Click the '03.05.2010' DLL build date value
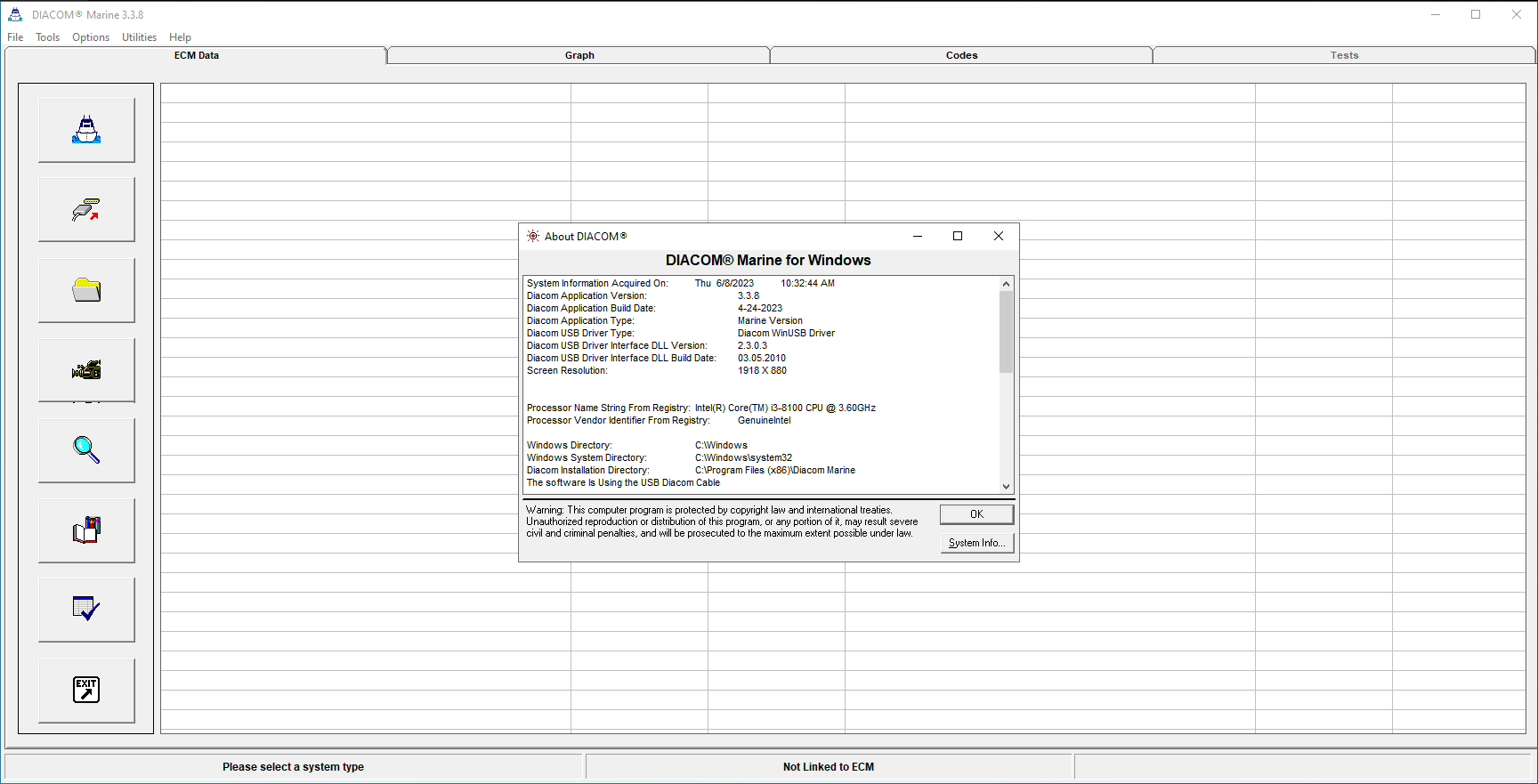This screenshot has height=784, width=1538. (762, 359)
